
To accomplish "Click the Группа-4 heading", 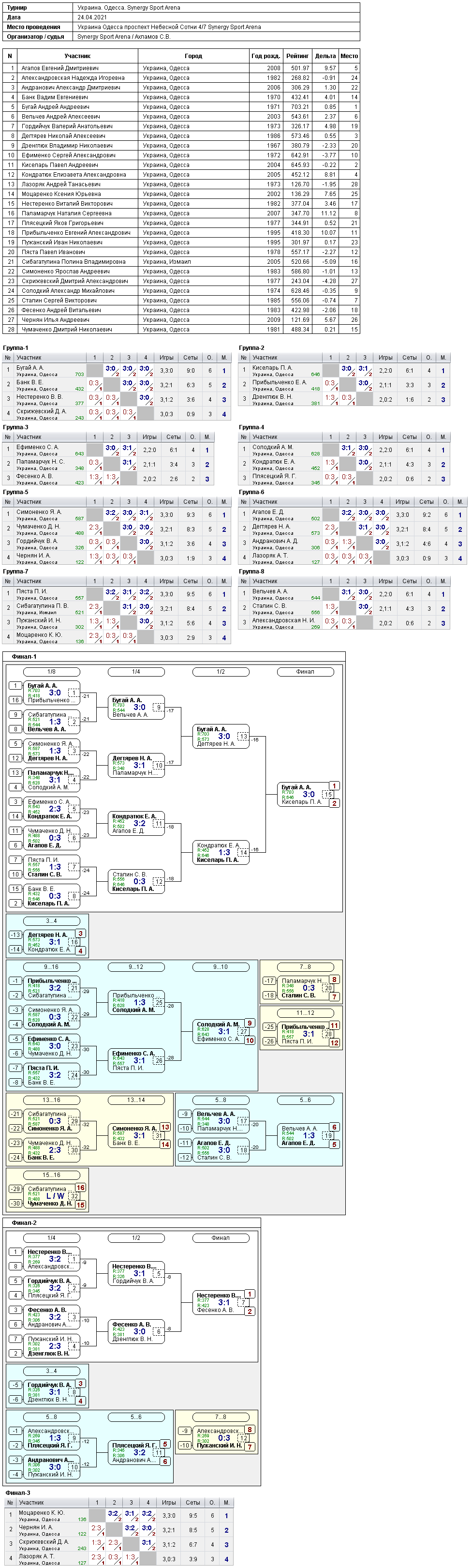I will (x=251, y=427).
